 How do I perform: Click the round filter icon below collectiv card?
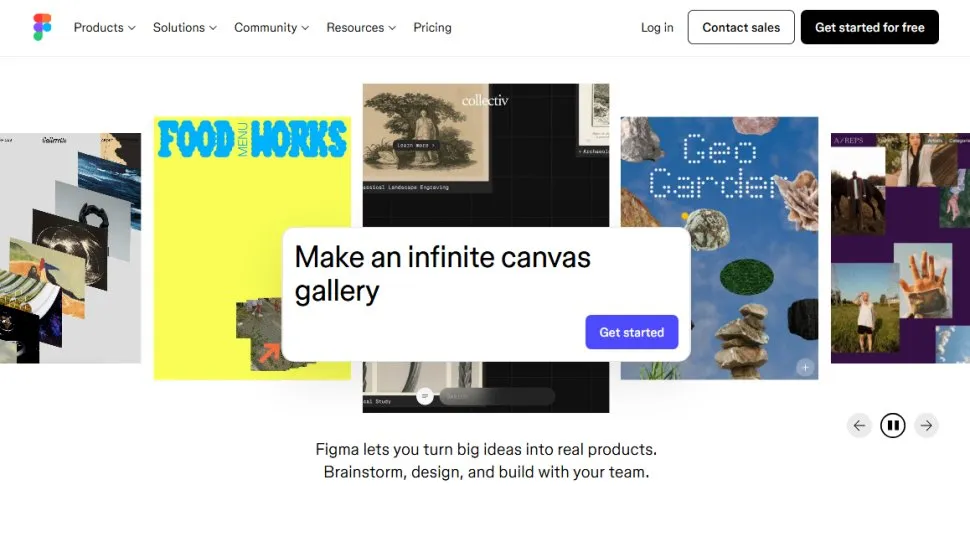pos(425,396)
